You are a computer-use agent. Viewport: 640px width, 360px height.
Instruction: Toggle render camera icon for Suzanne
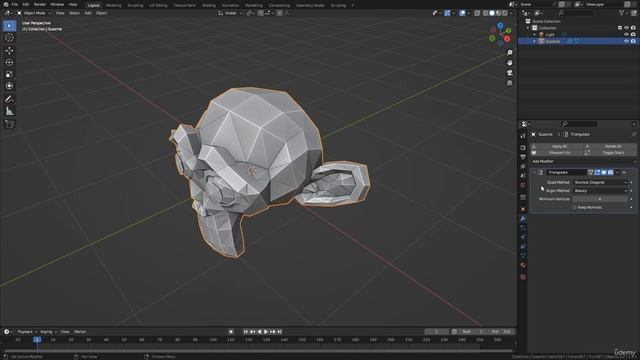[x=633, y=41]
